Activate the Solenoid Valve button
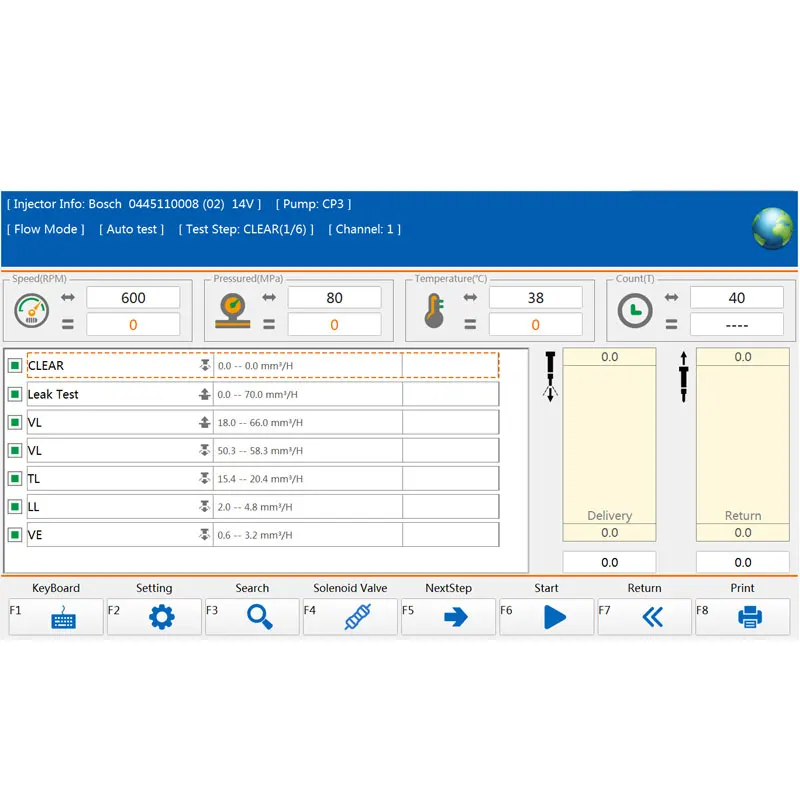 point(350,616)
